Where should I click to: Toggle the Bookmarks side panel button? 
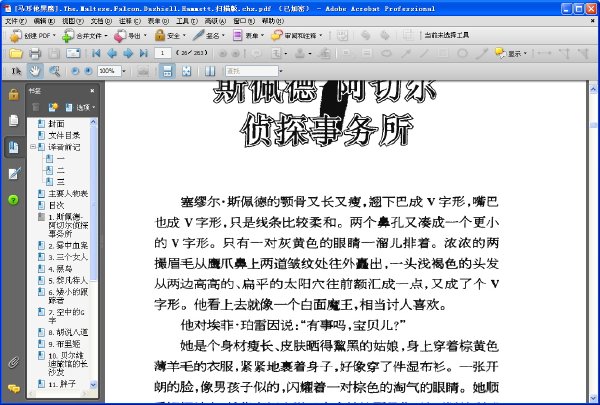coord(14,147)
